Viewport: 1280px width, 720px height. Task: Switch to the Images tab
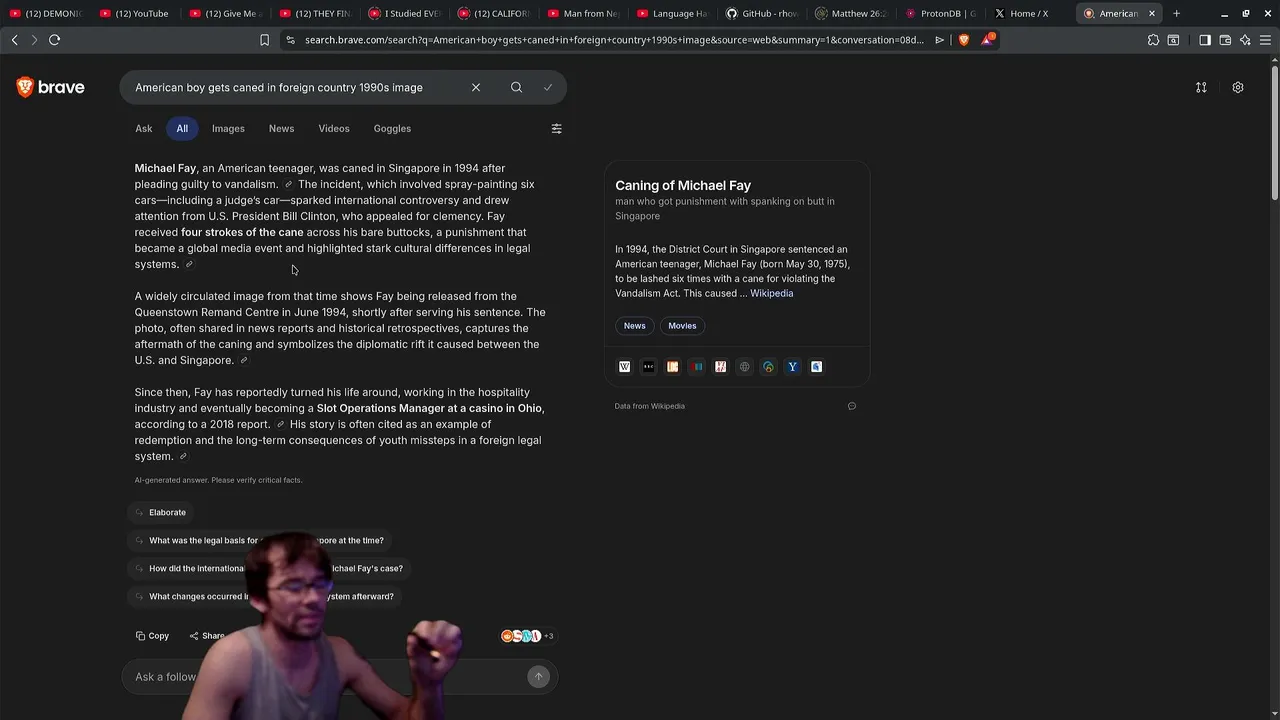point(228,128)
